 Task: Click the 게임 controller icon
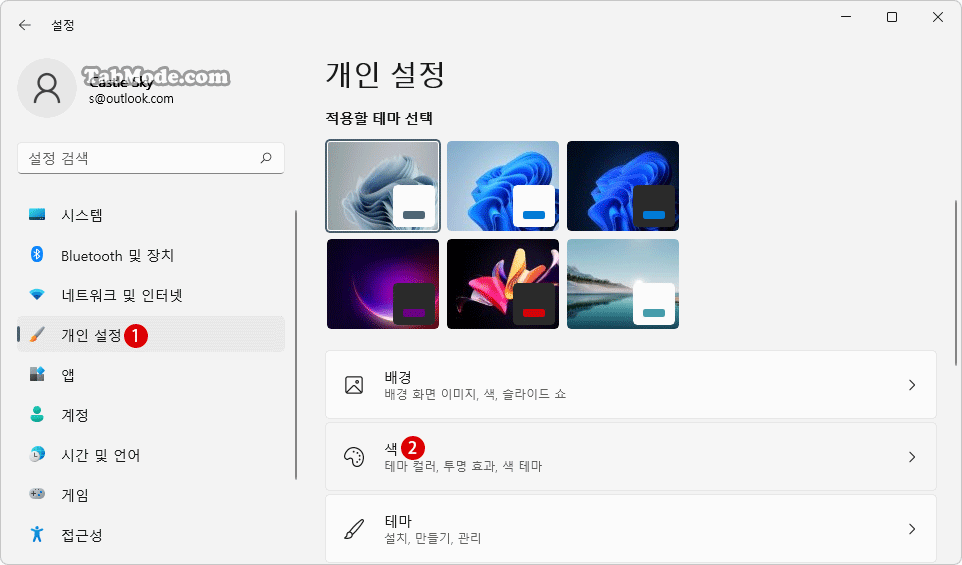click(x=37, y=494)
